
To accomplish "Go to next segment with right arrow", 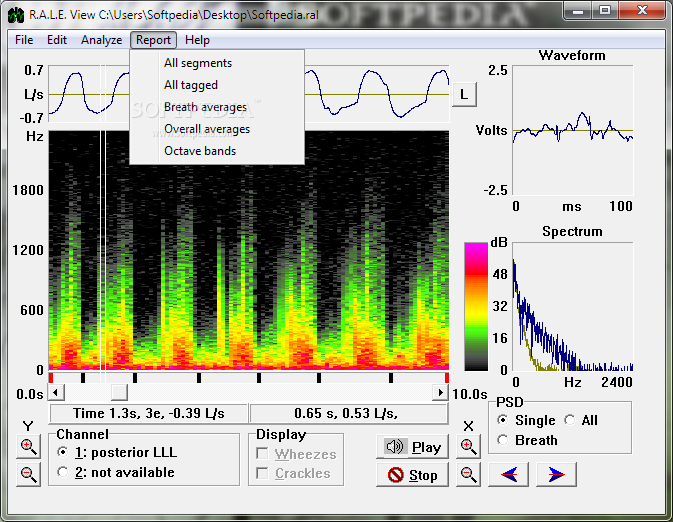I will tap(556, 474).
